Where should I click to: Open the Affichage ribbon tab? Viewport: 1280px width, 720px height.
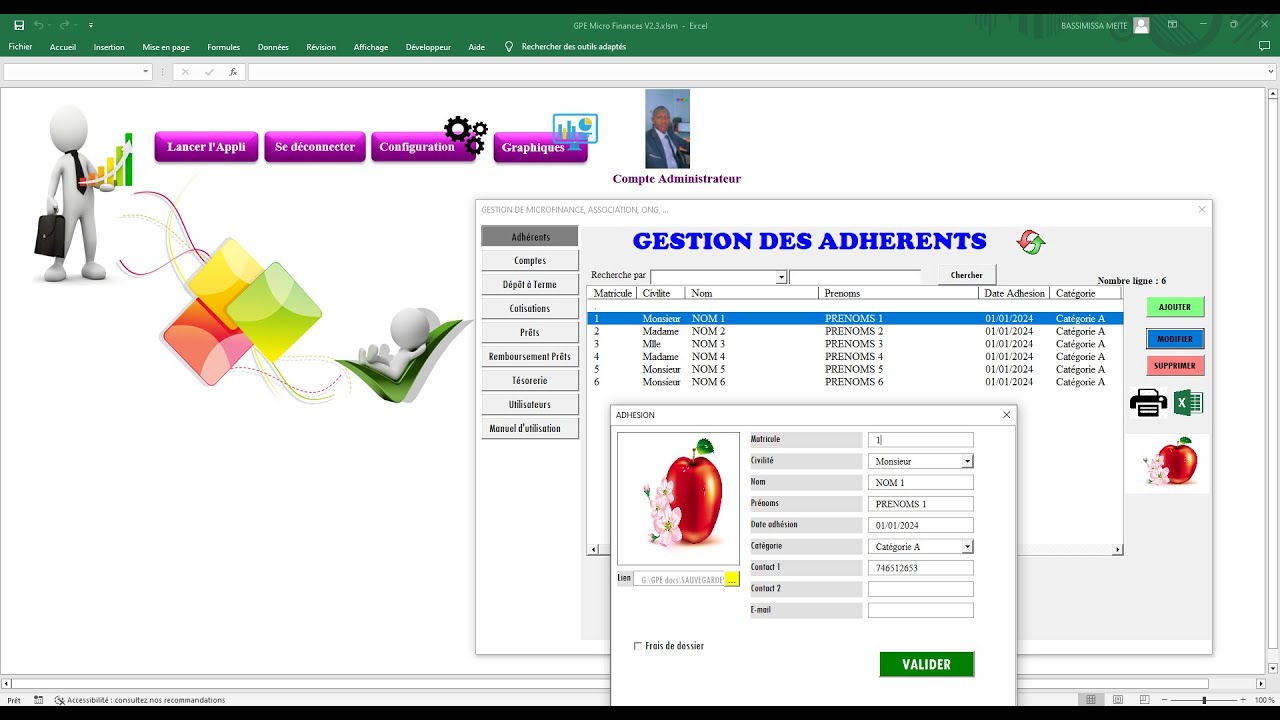[x=370, y=47]
